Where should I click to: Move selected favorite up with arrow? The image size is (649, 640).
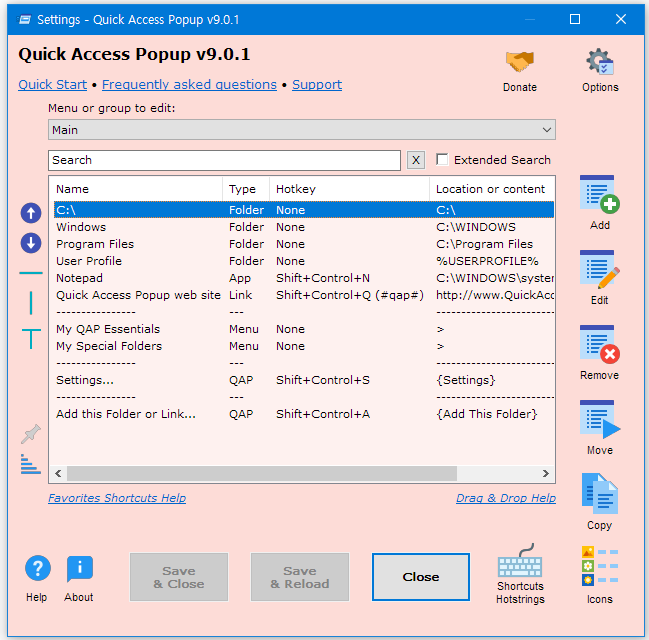click(31, 213)
